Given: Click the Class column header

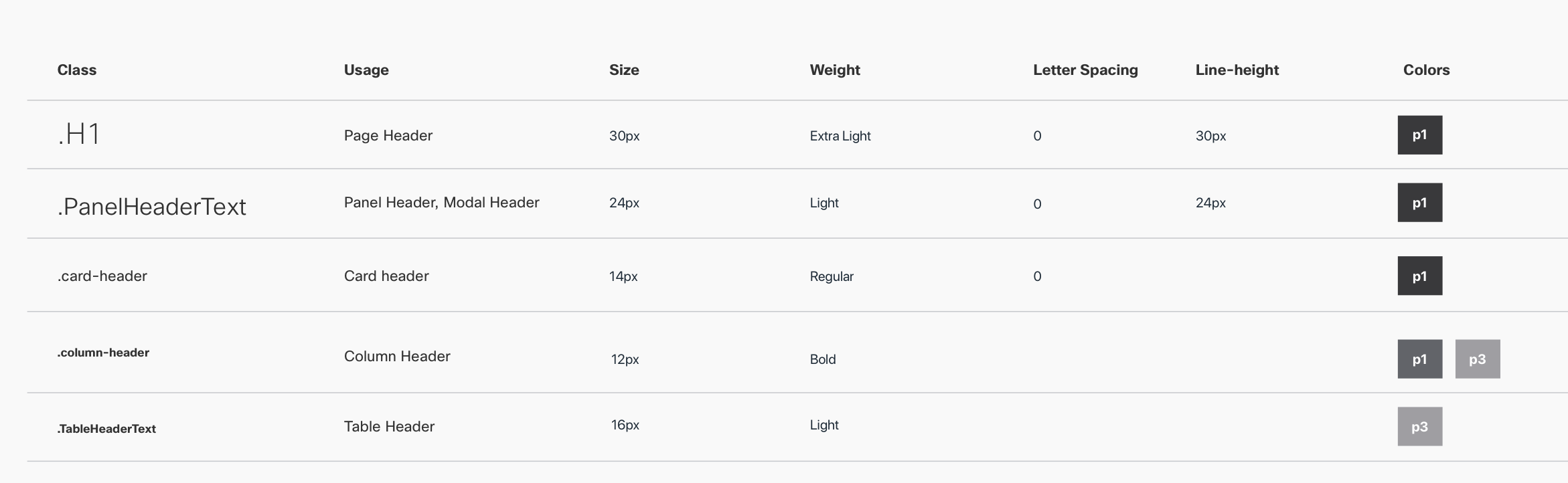Looking at the screenshot, I should (x=77, y=70).
